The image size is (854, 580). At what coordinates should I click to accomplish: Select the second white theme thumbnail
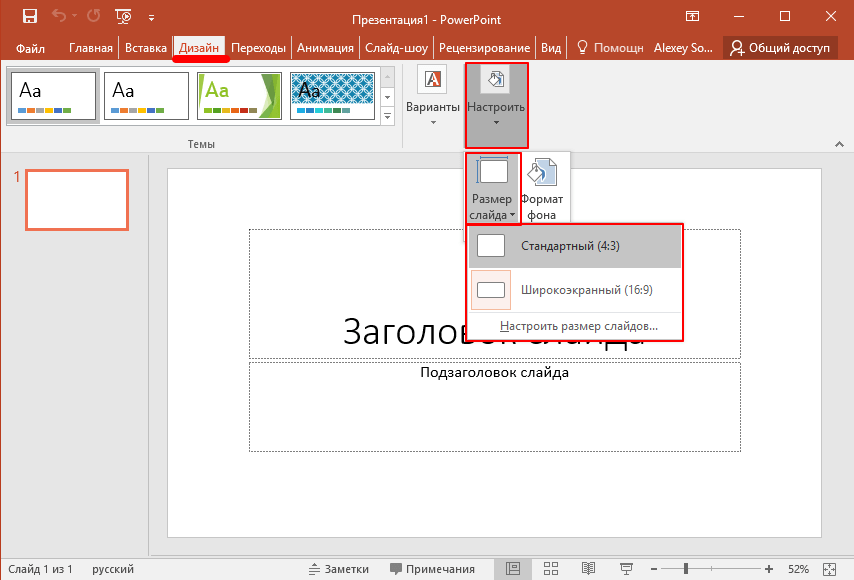tap(147, 96)
